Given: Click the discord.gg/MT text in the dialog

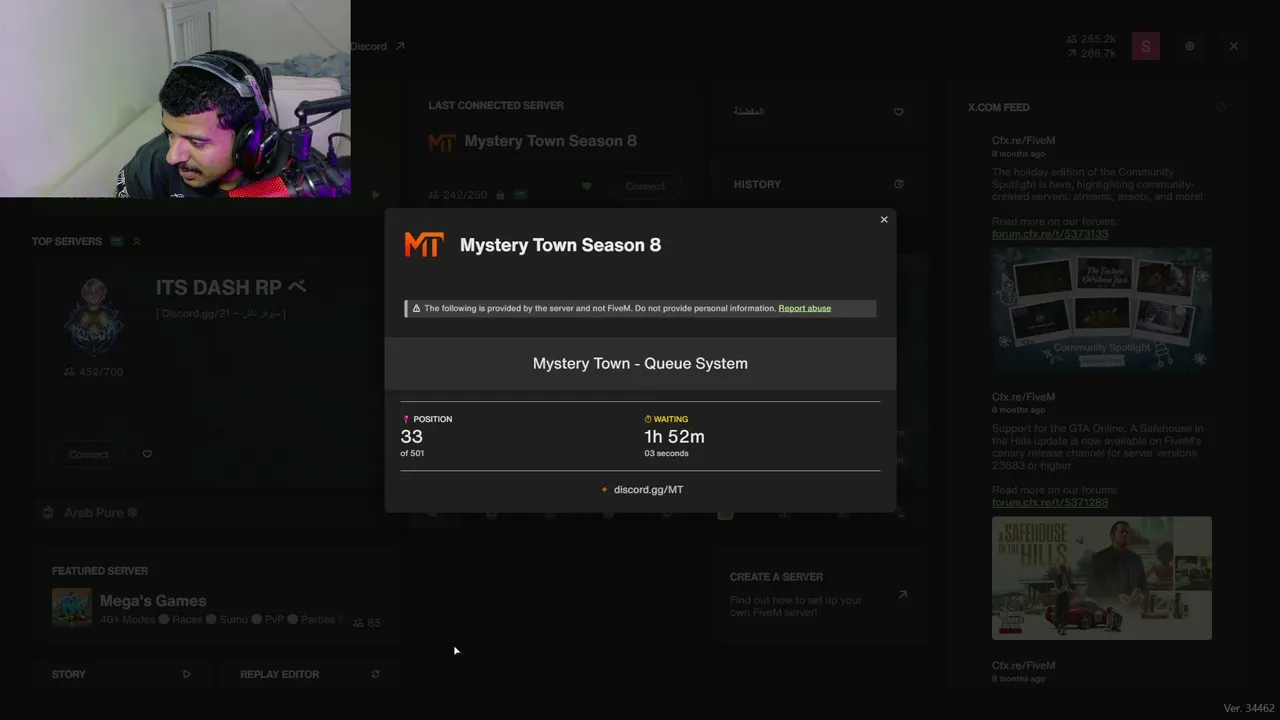Looking at the screenshot, I should pyautogui.click(x=648, y=489).
